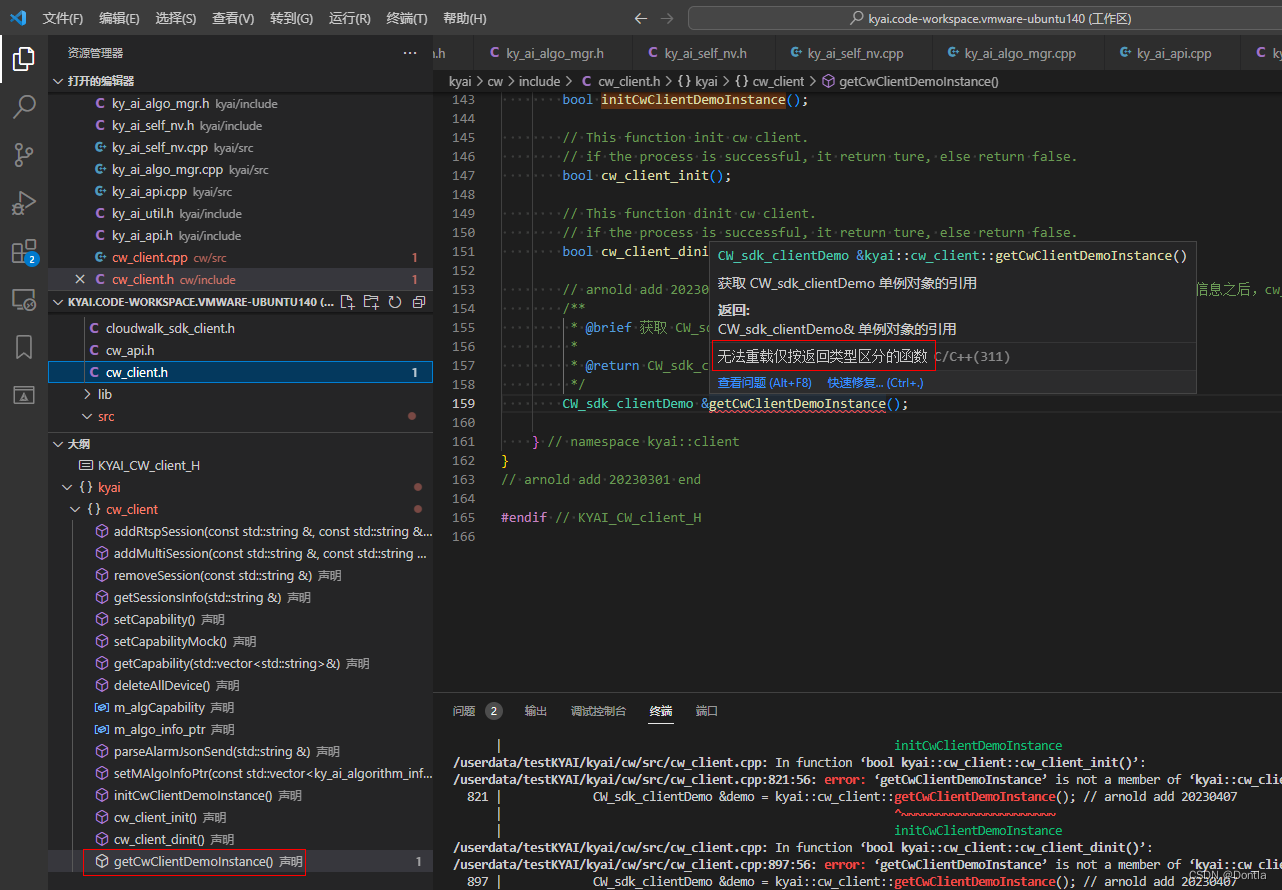Image resolution: width=1282 pixels, height=890 pixels.
Task: Click the 查看问题 link in hover popup
Action: click(x=764, y=383)
